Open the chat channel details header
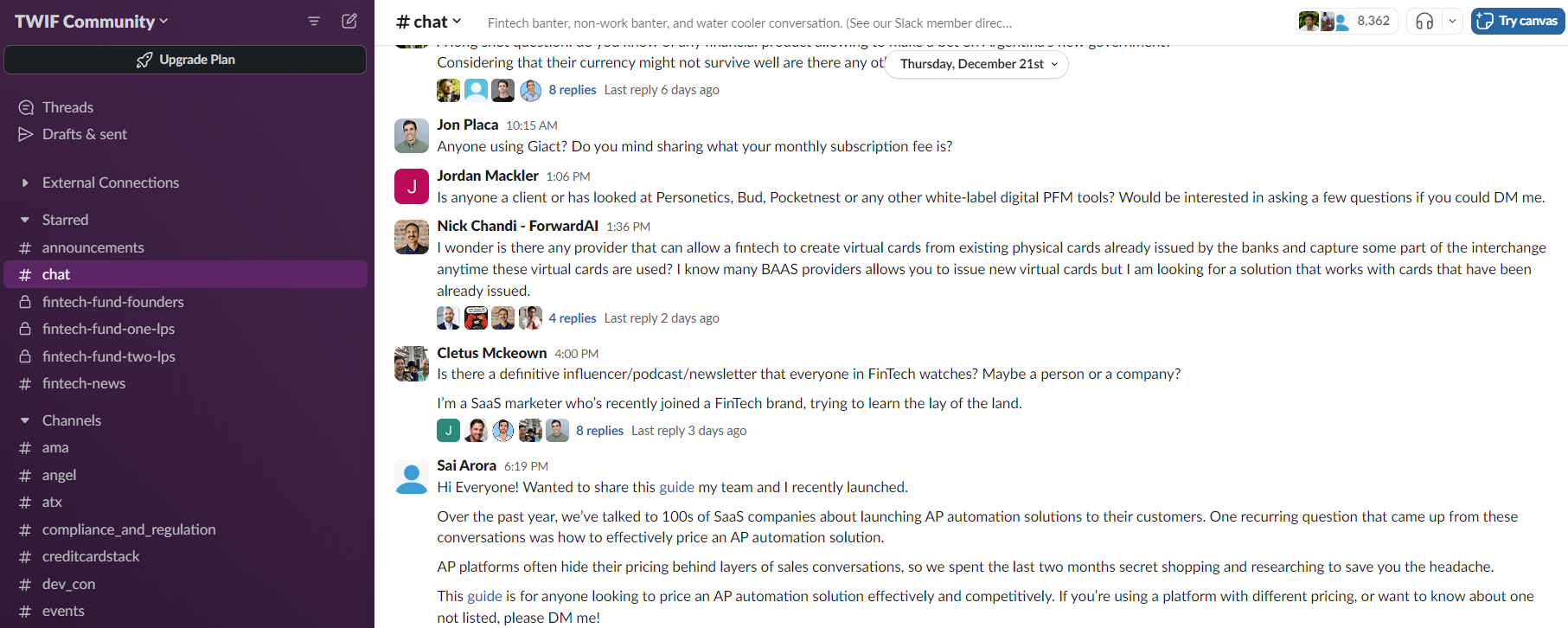1568x628 pixels. pyautogui.click(x=429, y=22)
